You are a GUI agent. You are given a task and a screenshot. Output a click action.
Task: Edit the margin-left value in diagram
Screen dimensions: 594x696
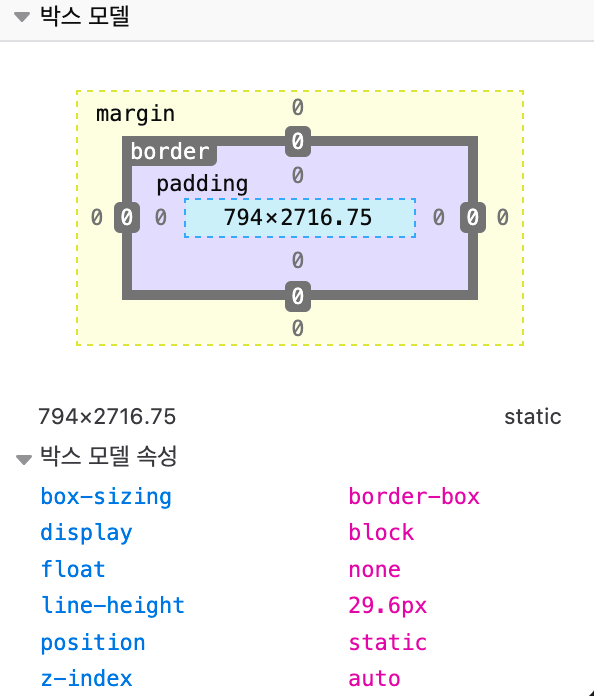coord(96,217)
